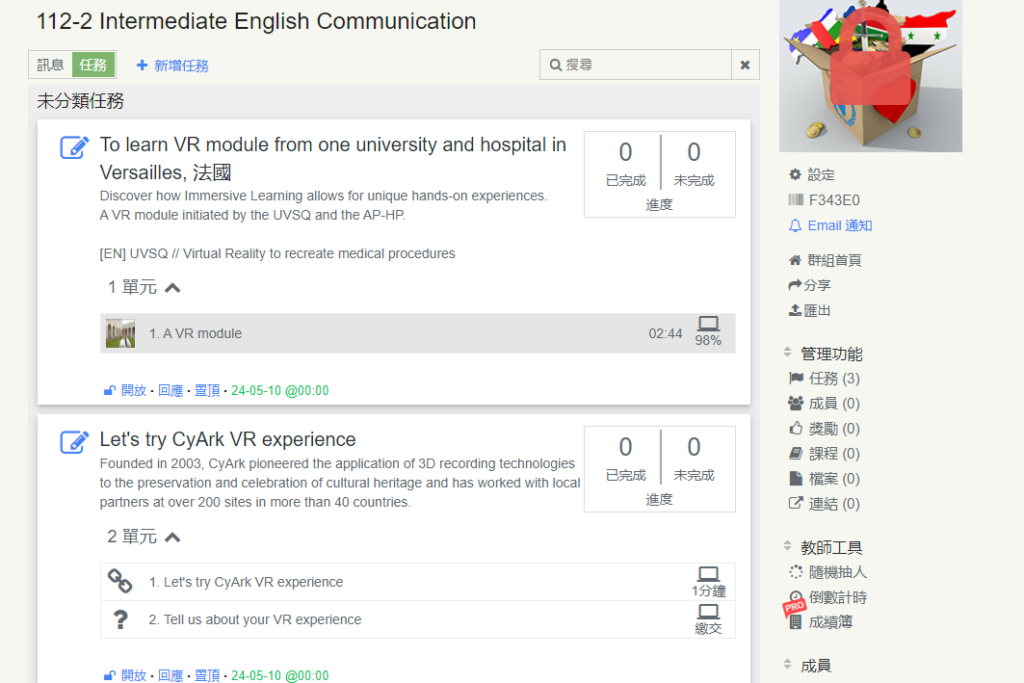Click the Versailles task date 24-05-10 @00:00
Screen dimensions: 1024x683
[280, 390]
